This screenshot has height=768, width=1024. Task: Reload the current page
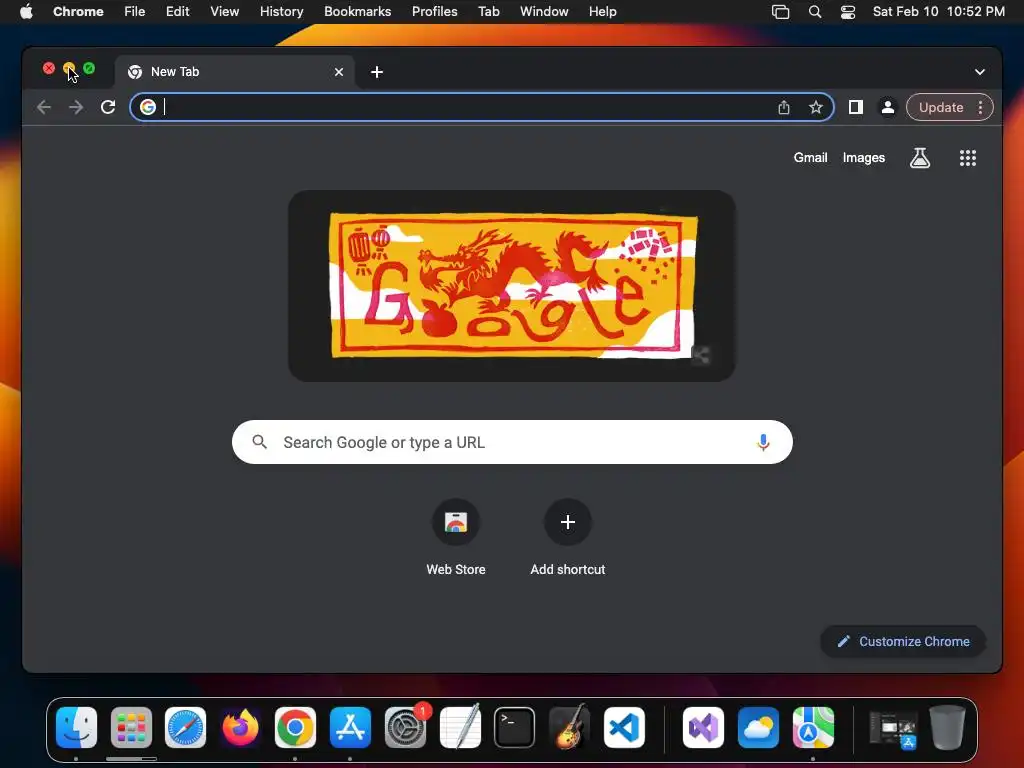pos(108,107)
